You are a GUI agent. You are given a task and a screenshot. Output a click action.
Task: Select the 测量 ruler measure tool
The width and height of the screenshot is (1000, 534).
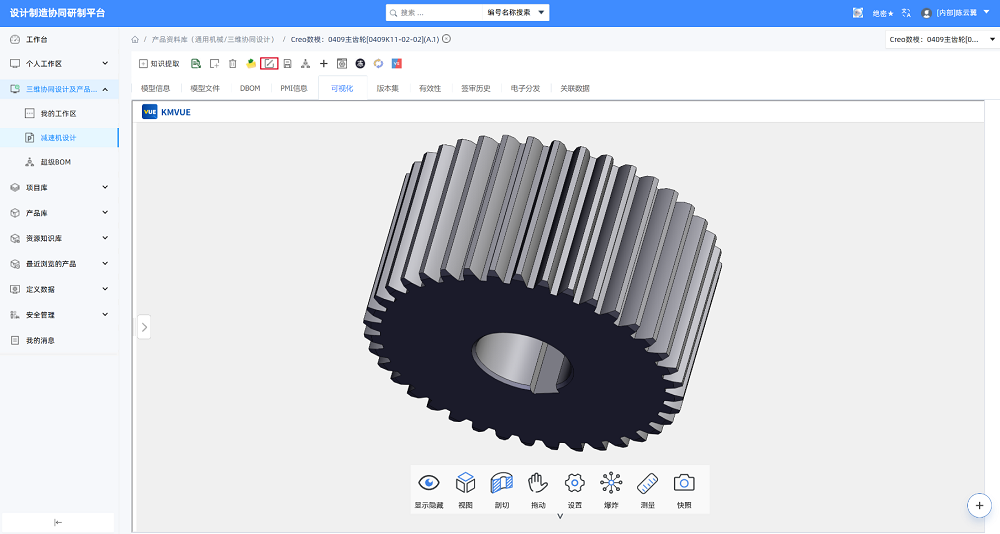pyautogui.click(x=647, y=490)
